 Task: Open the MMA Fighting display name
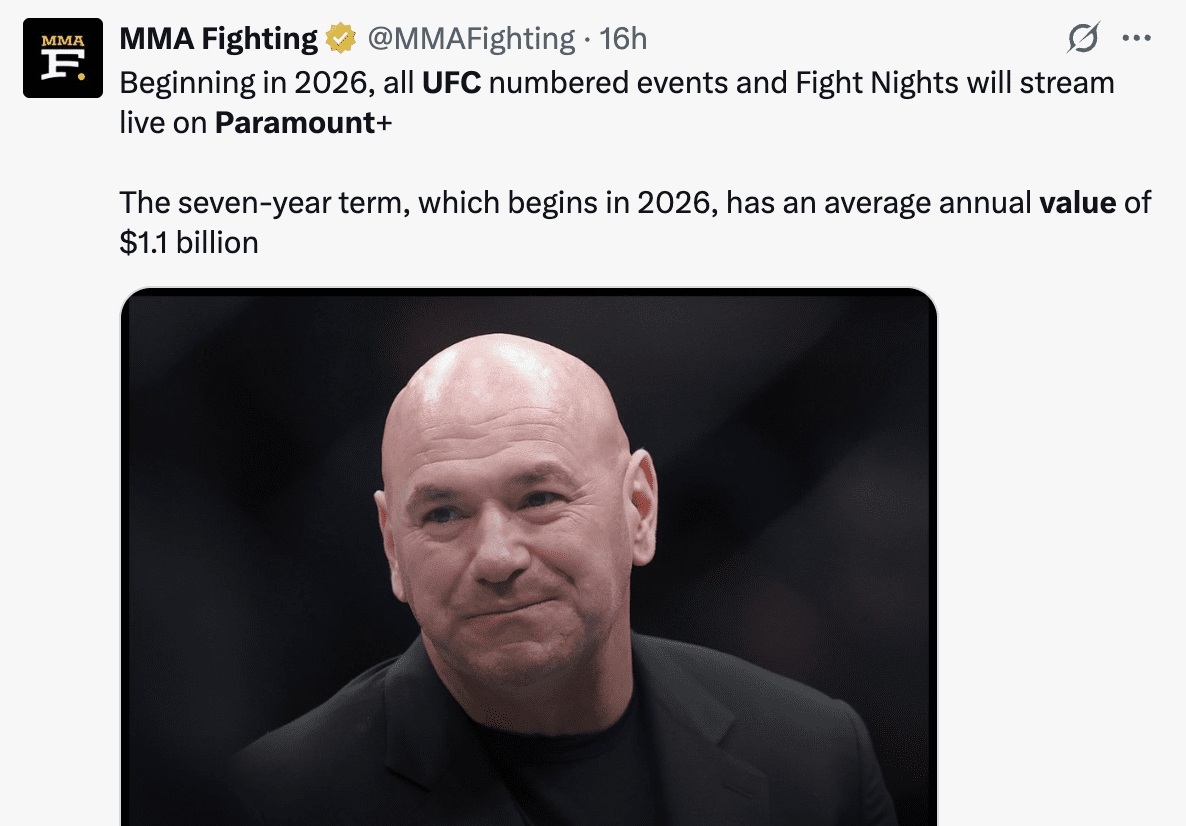coord(218,39)
